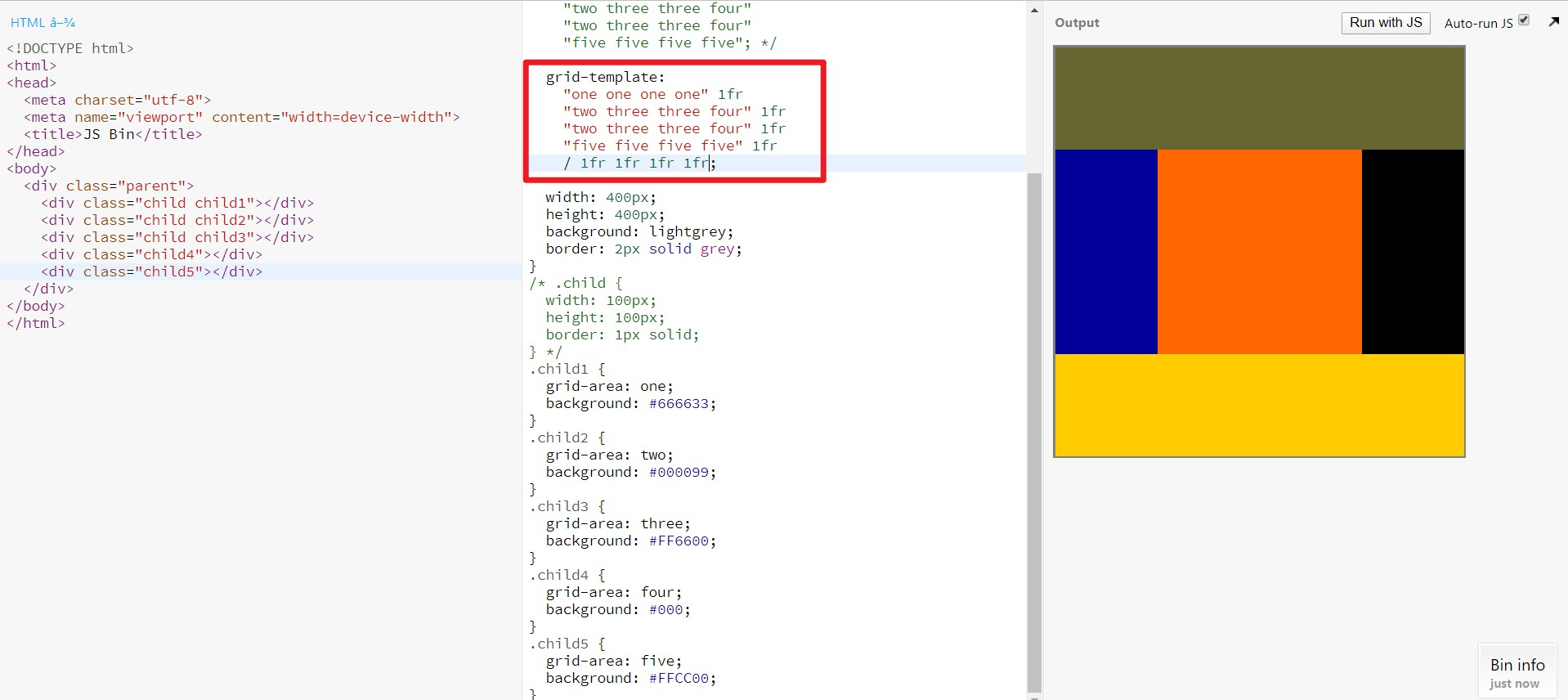Click the div class="child child2" line
Image resolution: width=1568 pixels, height=700 pixels.
(177, 220)
